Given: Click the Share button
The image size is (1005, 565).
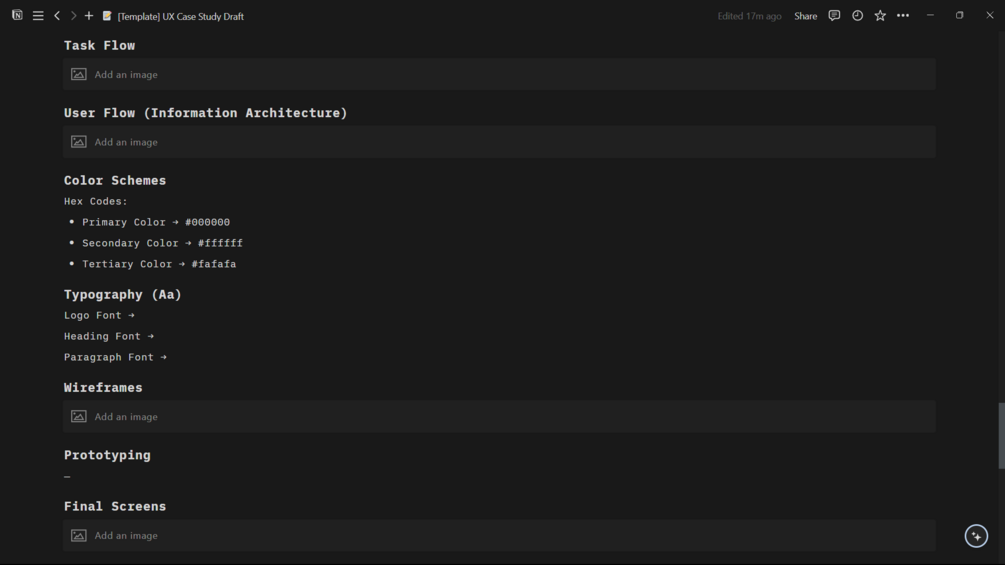Looking at the screenshot, I should 805,16.
